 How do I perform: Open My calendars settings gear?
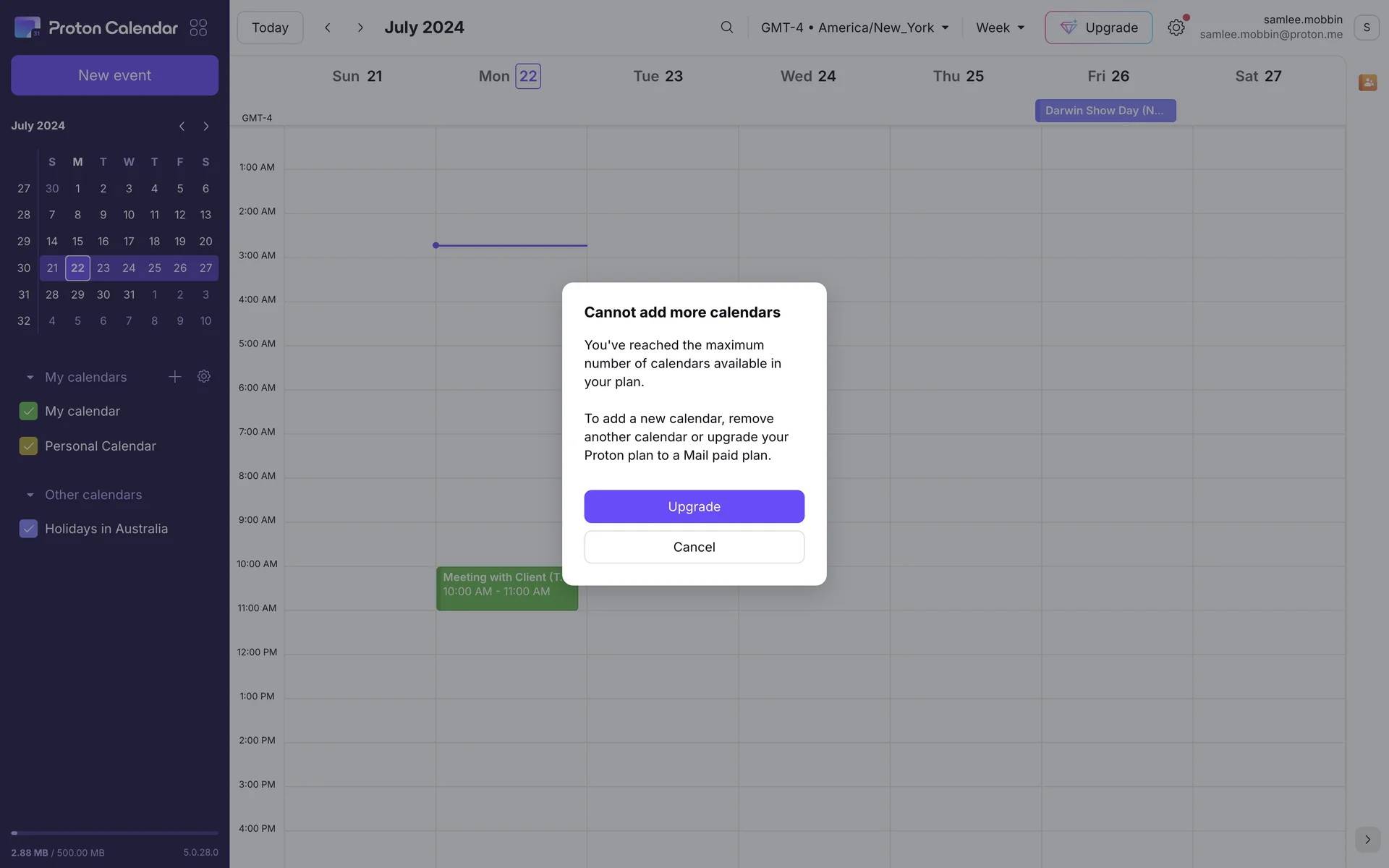coord(204,377)
